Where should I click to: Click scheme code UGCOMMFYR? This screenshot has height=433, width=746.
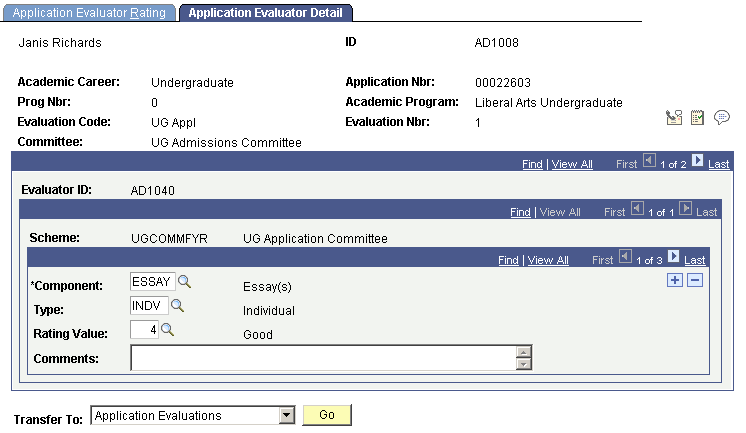pos(169,239)
